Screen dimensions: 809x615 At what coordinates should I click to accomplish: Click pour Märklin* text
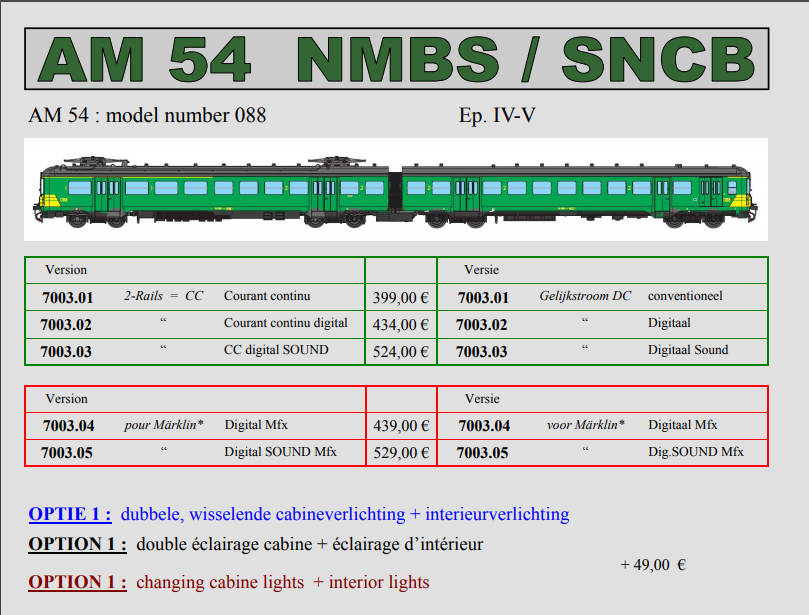164,425
